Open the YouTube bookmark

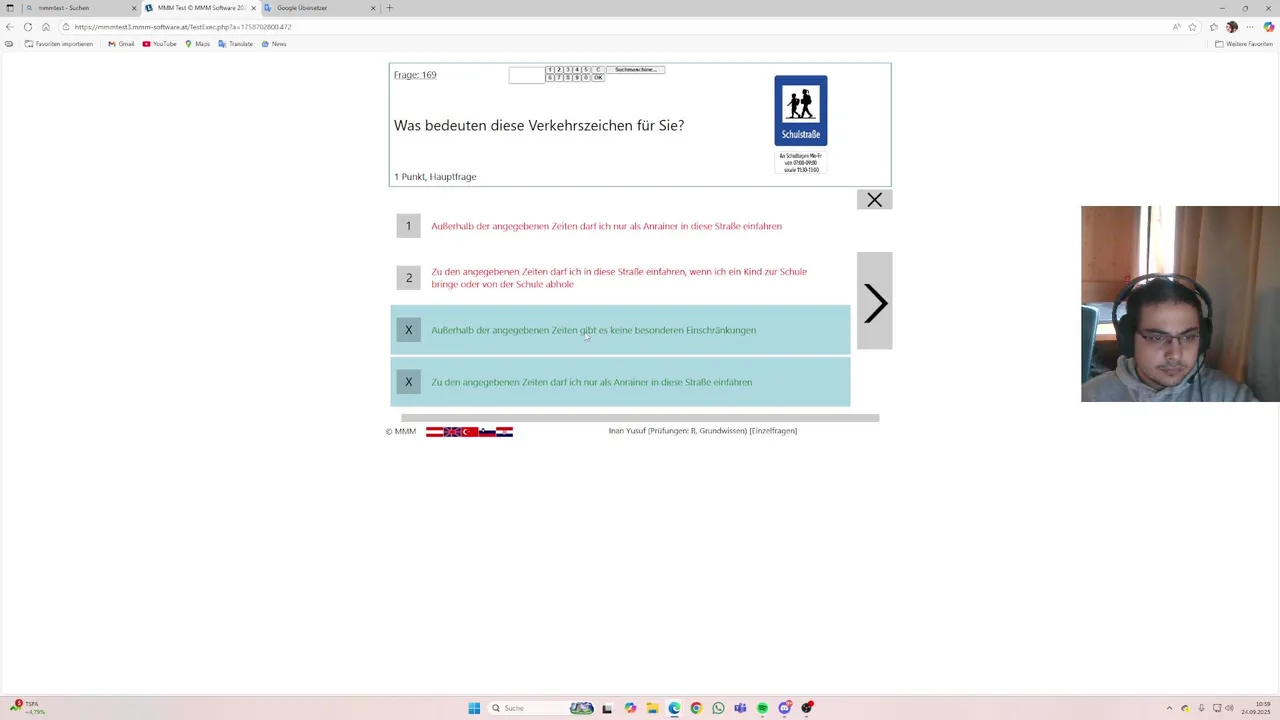160,44
